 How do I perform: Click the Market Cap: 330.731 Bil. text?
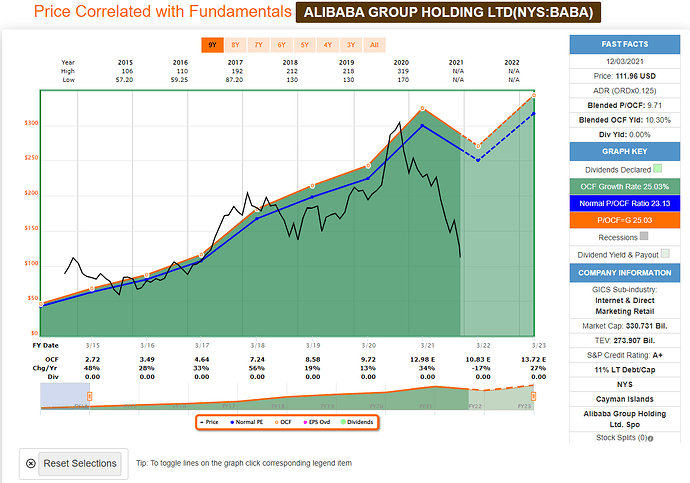624,326
